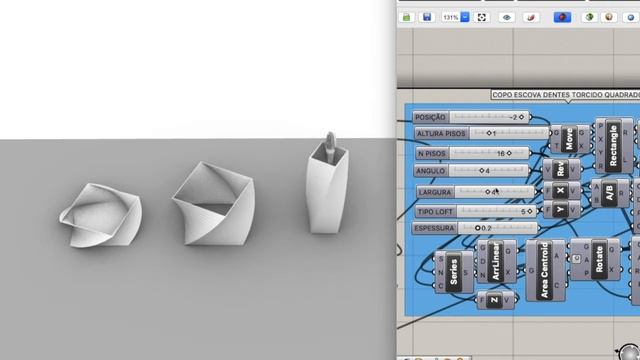Click the P input of Rotate
This screenshot has height=360, width=640.
tap(587, 273)
